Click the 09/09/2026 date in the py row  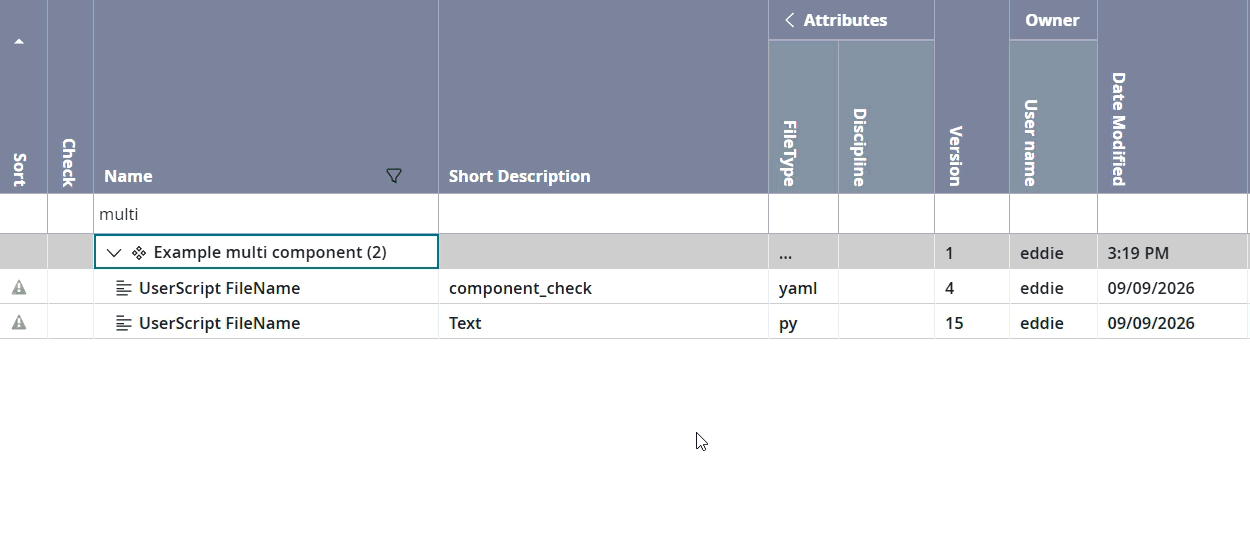[1173, 323]
